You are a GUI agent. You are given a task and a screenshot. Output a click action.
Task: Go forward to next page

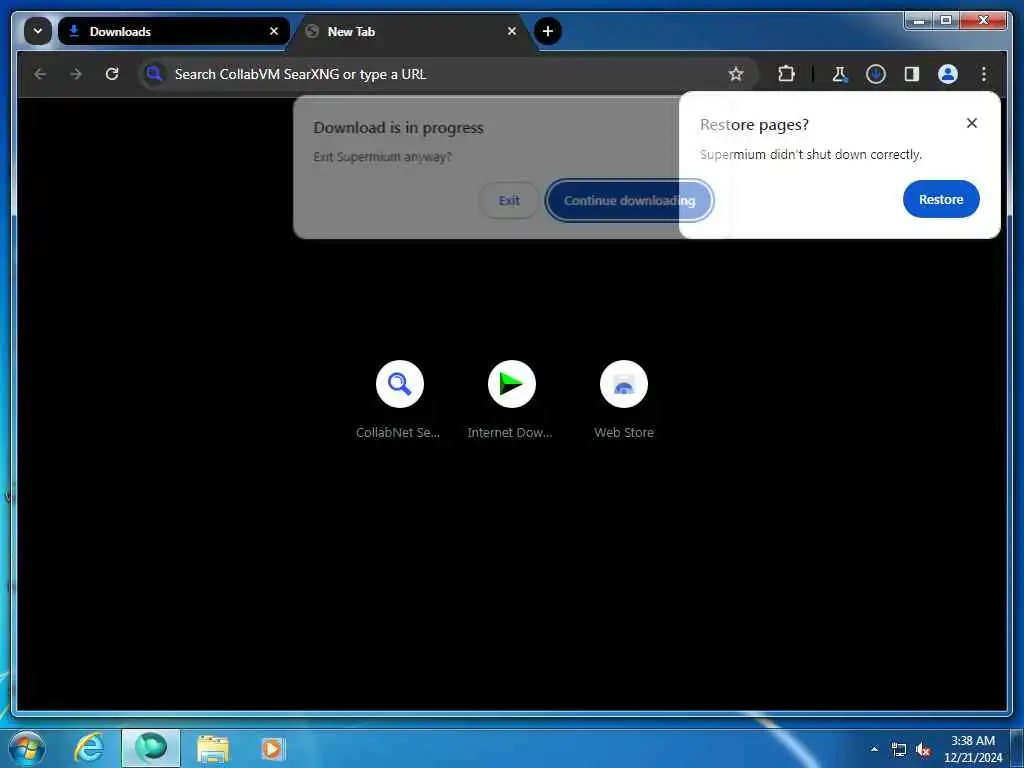[76, 74]
